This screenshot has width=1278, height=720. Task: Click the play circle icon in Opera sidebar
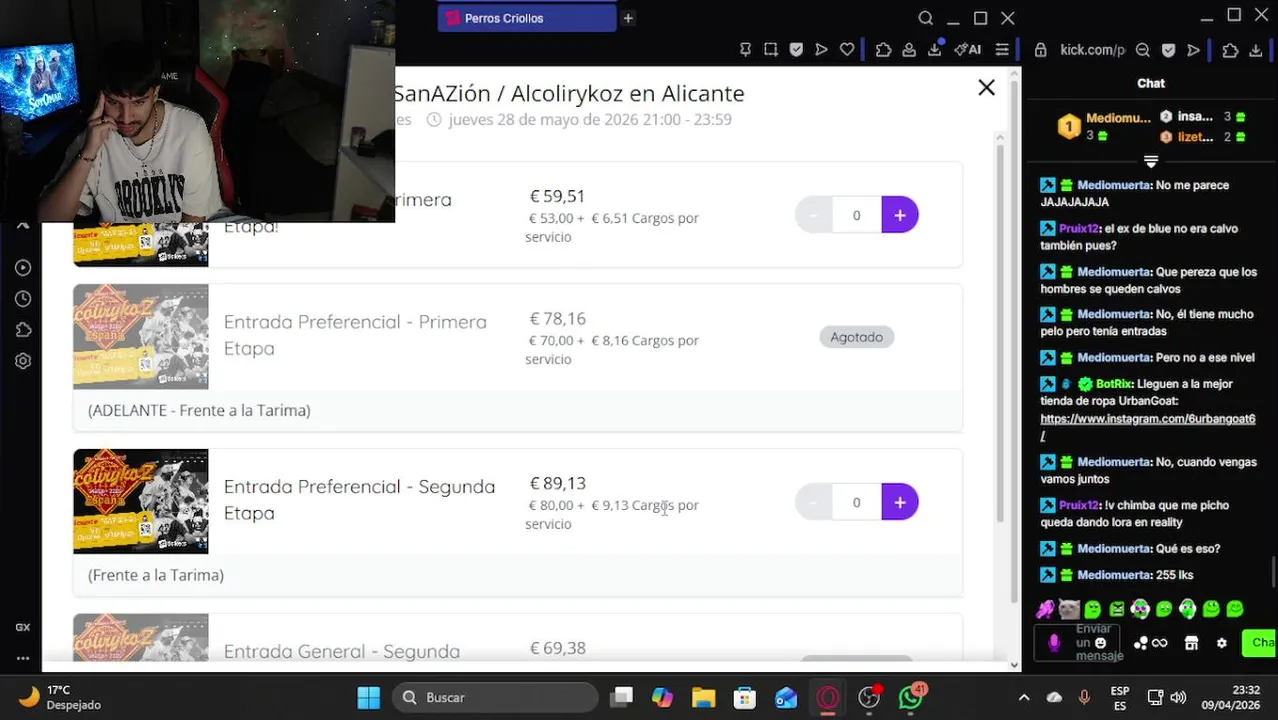point(23,268)
